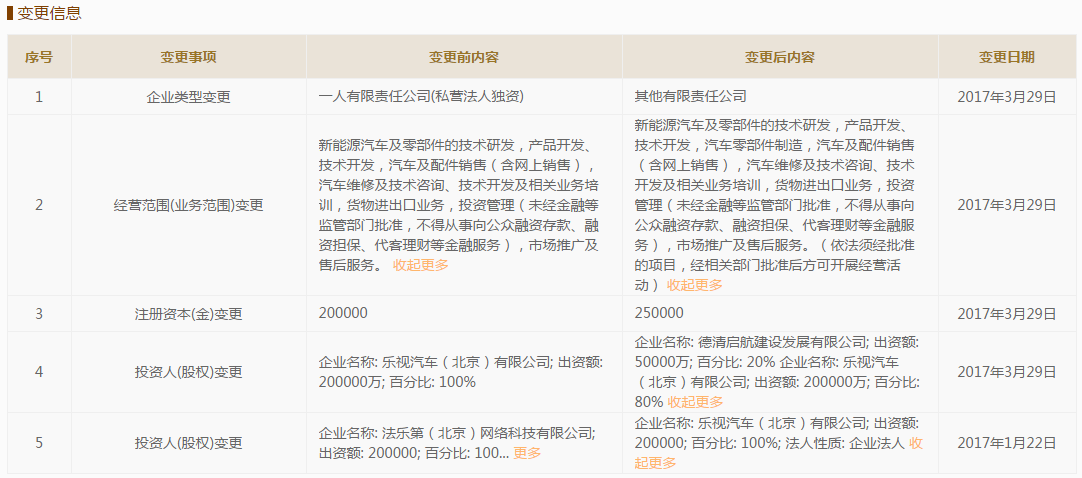This screenshot has height=478, width=1082.
Task: Click row 4 before-change 乐视汽车 investor text
Action: 462,372
